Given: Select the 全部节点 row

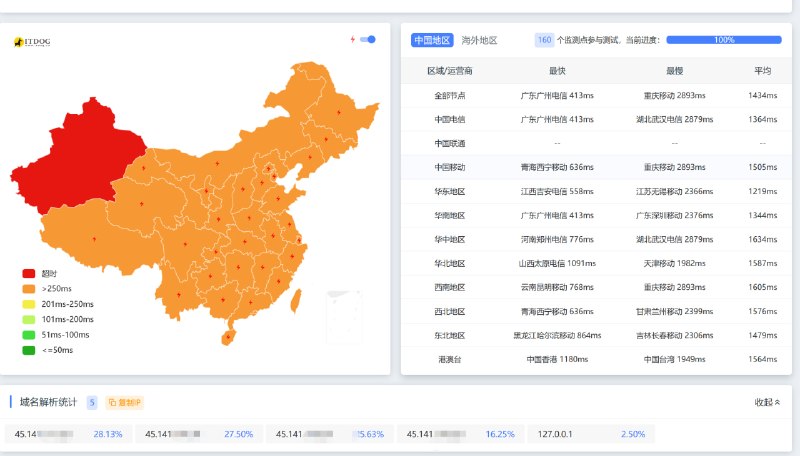Looking at the screenshot, I should click(596, 95).
